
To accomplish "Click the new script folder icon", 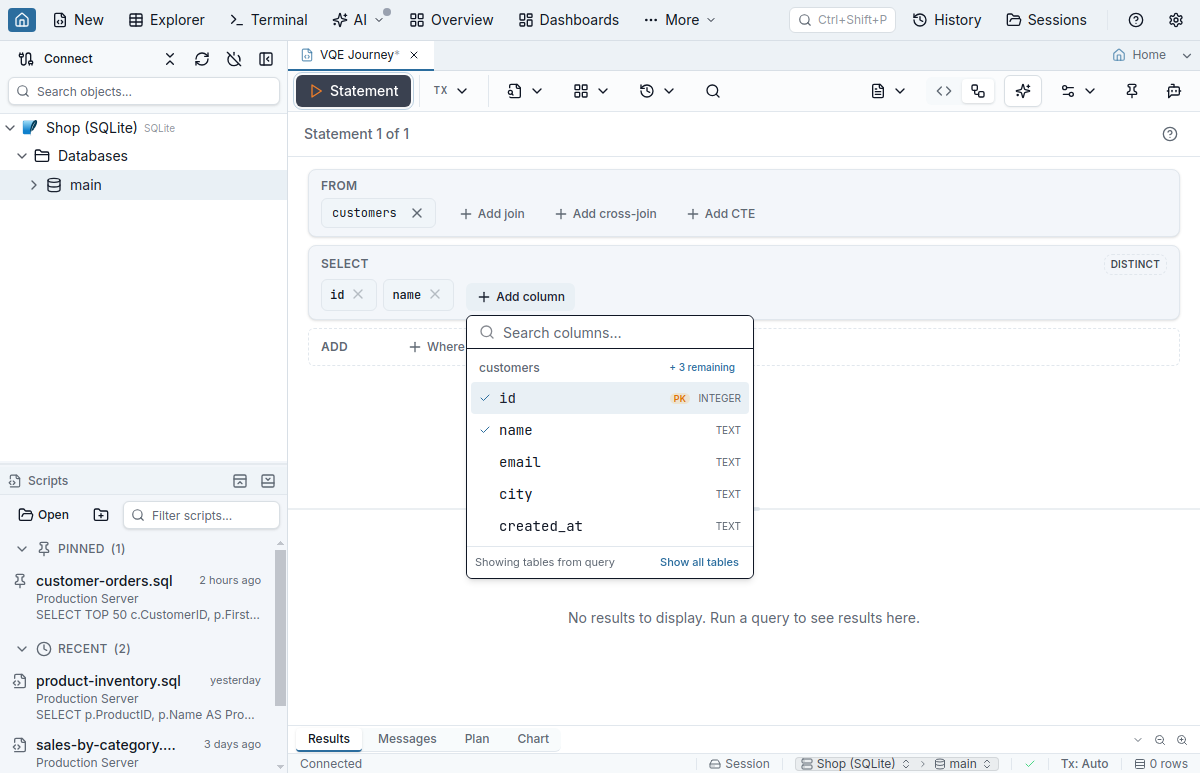I will (101, 515).
